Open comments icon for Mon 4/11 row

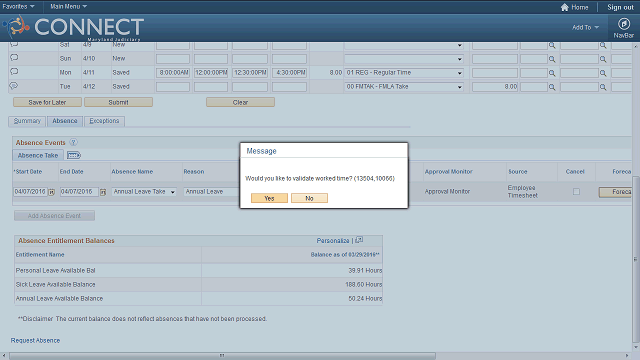[14, 71]
